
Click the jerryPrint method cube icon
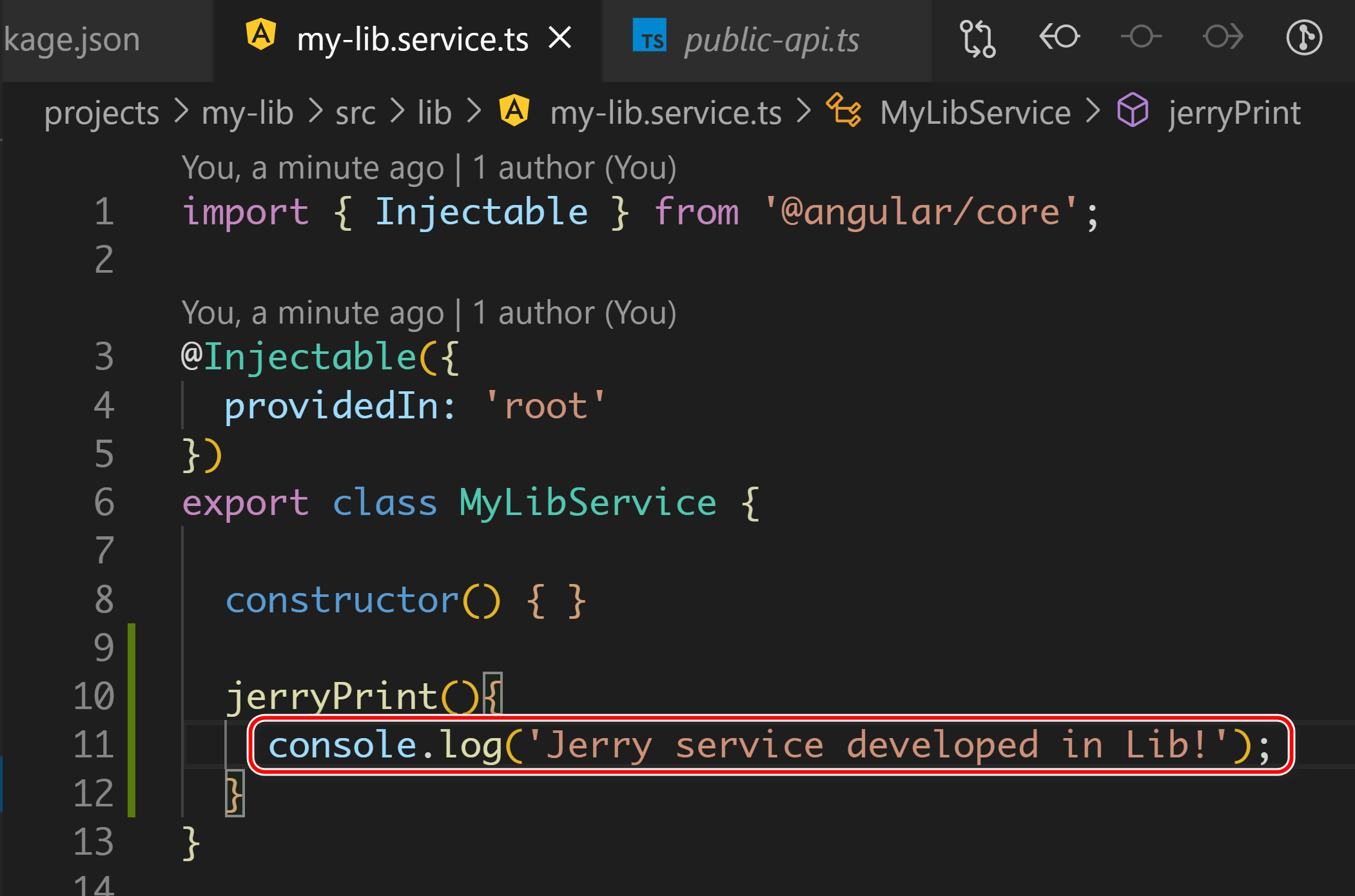coord(1133,111)
